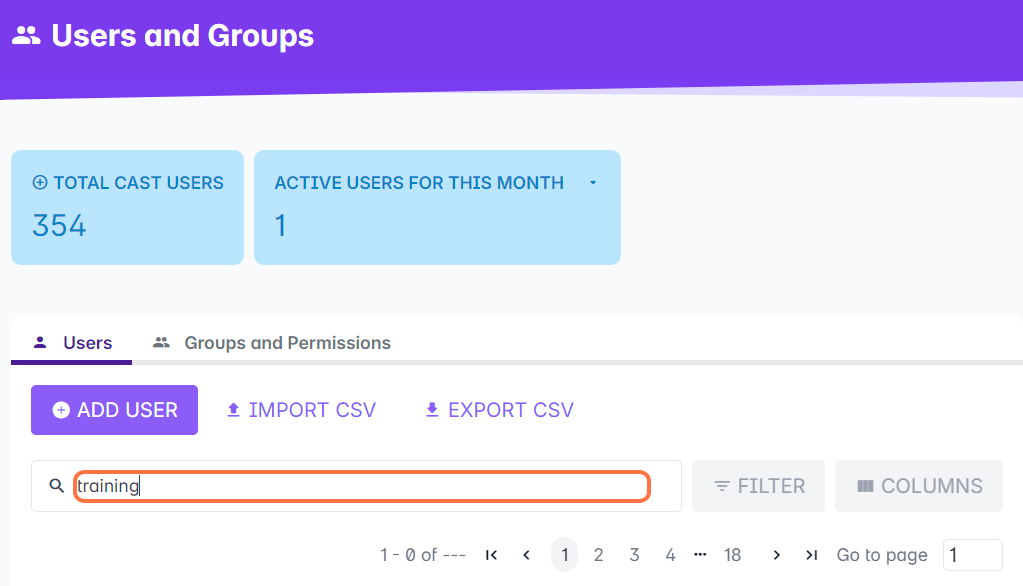Open the Filter options

[x=758, y=486]
